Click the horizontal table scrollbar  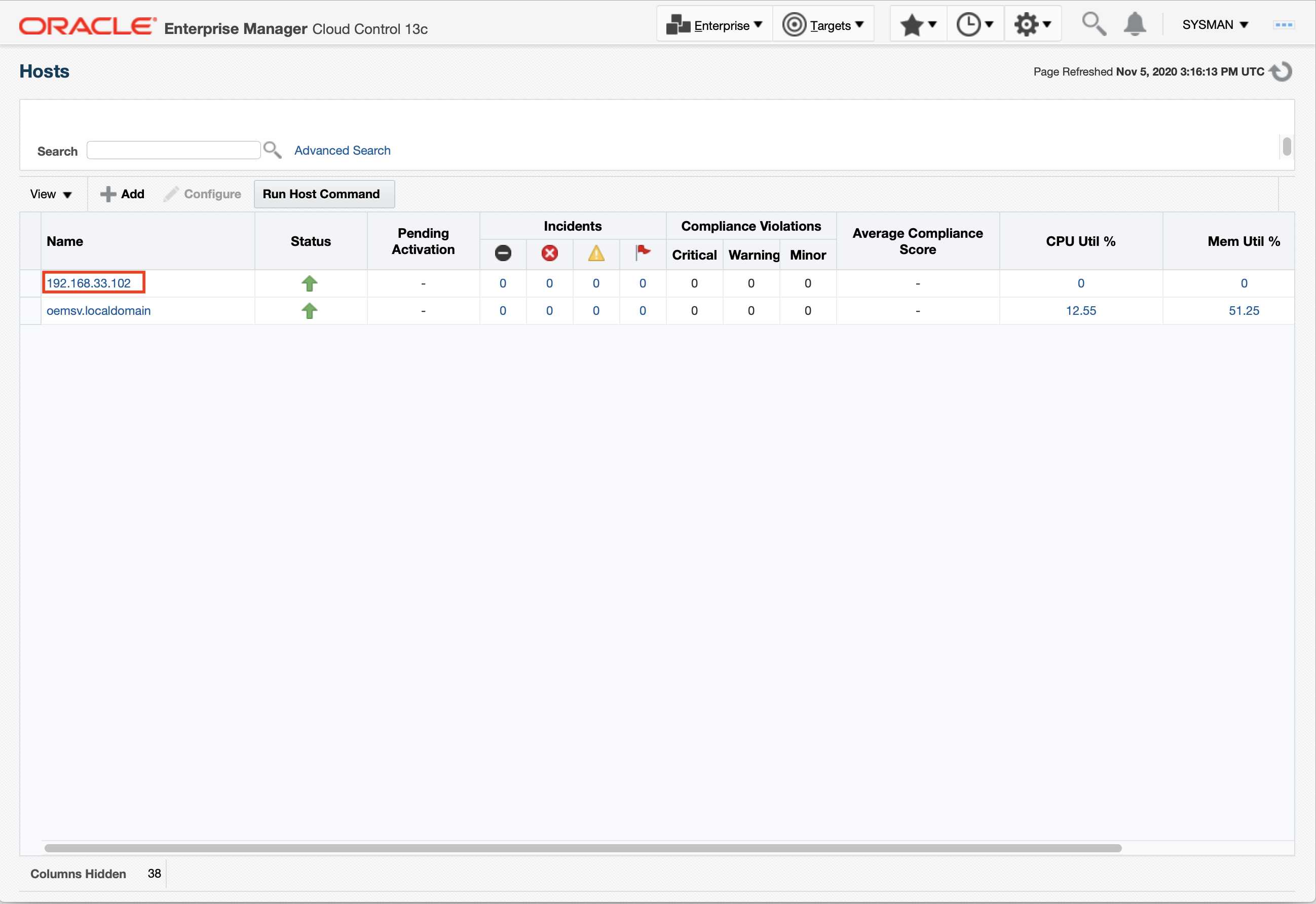click(583, 848)
